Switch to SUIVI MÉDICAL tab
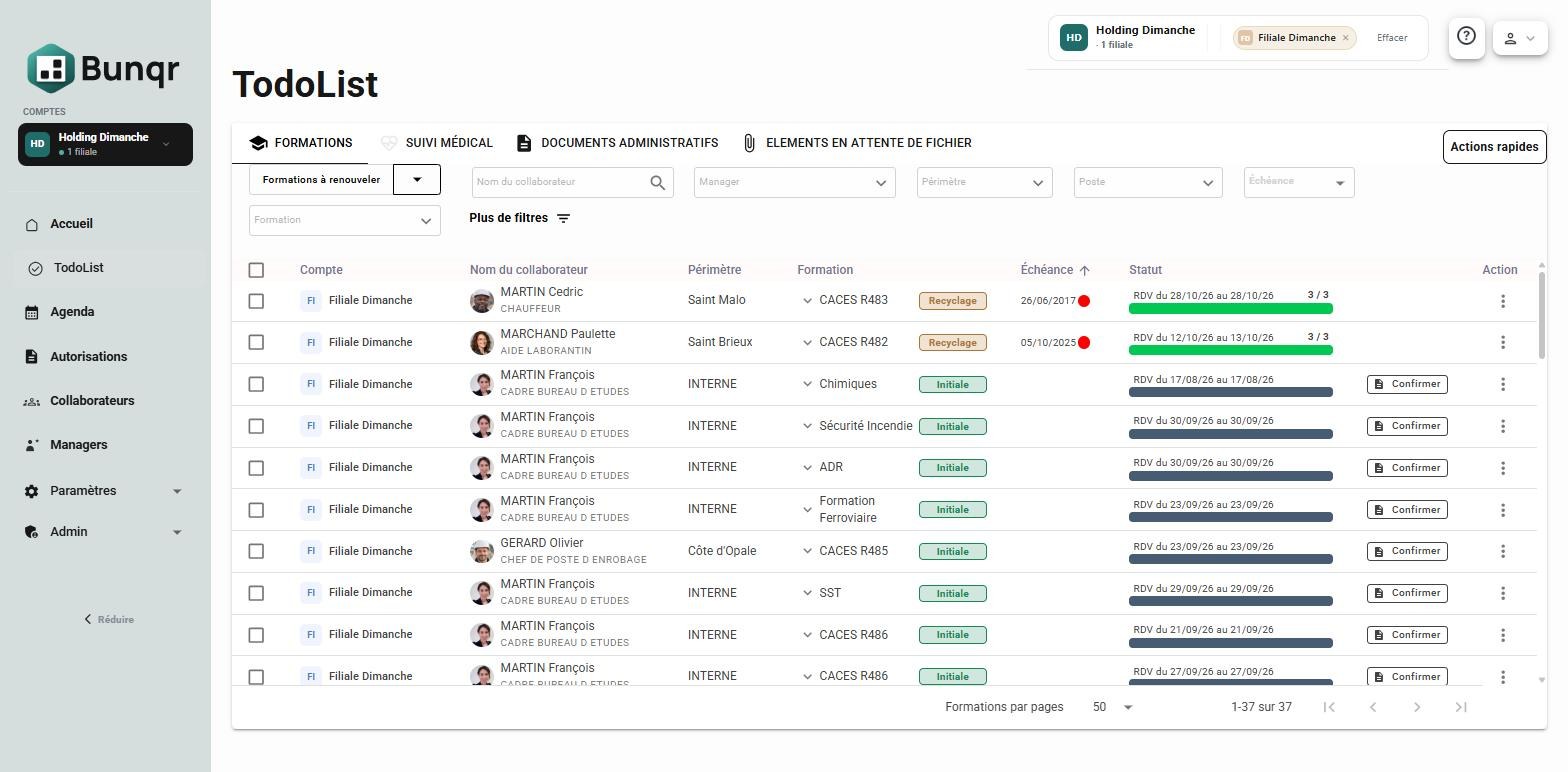1568x772 pixels. 436,143
